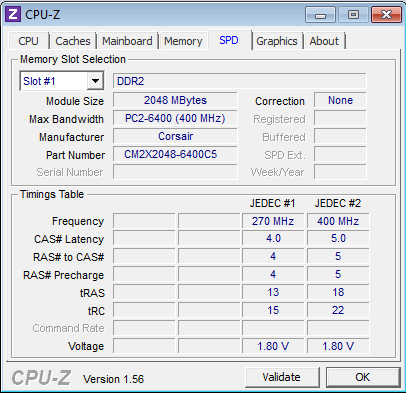Click RAS# Precharge value 5
The width and height of the screenshot is (406, 393).
click(x=338, y=274)
